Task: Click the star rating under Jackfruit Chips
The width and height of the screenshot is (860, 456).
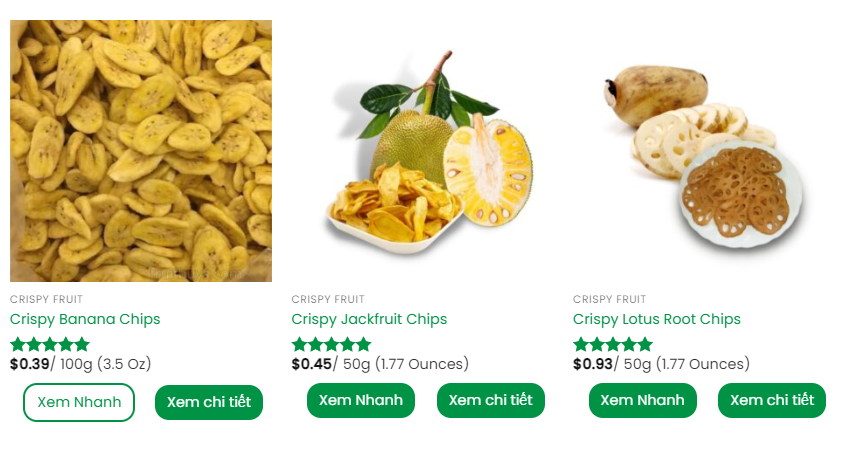Action: coord(331,345)
